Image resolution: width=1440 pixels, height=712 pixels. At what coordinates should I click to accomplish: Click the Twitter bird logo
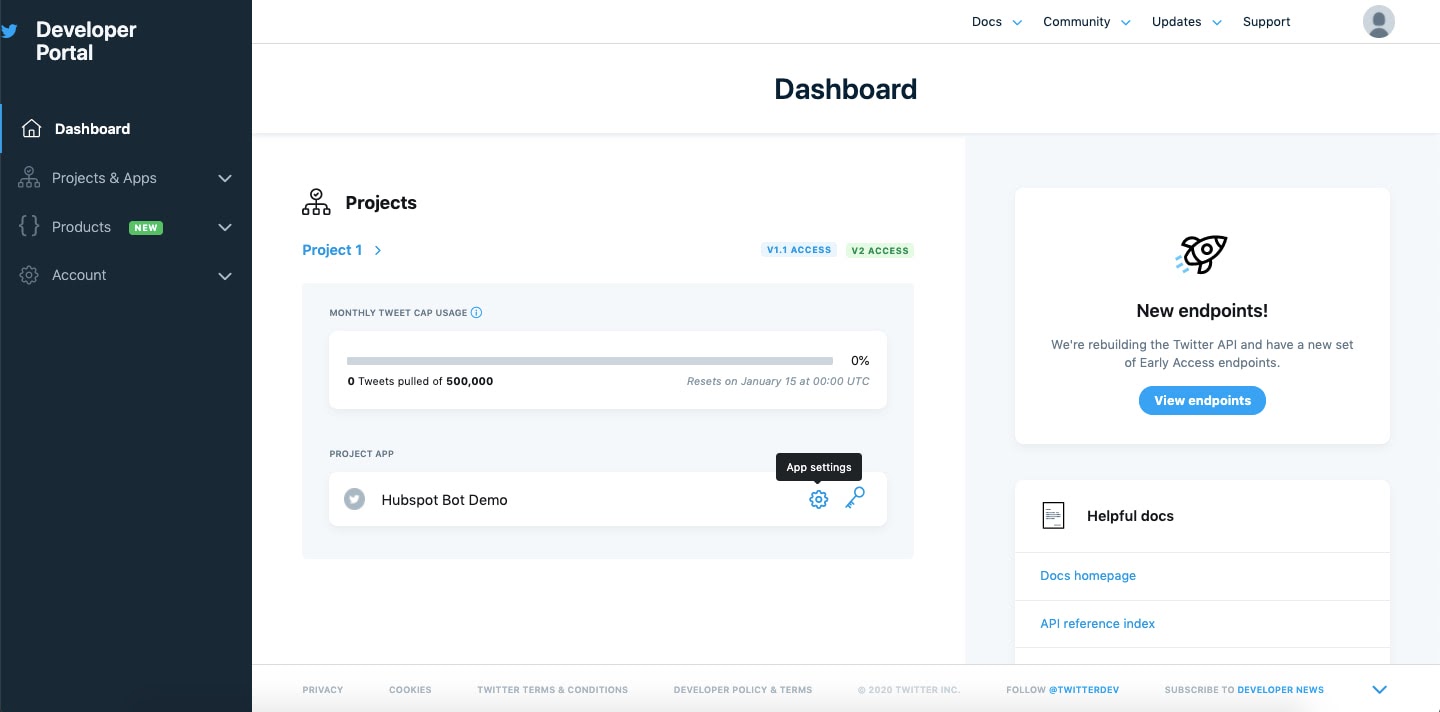click(x=10, y=31)
